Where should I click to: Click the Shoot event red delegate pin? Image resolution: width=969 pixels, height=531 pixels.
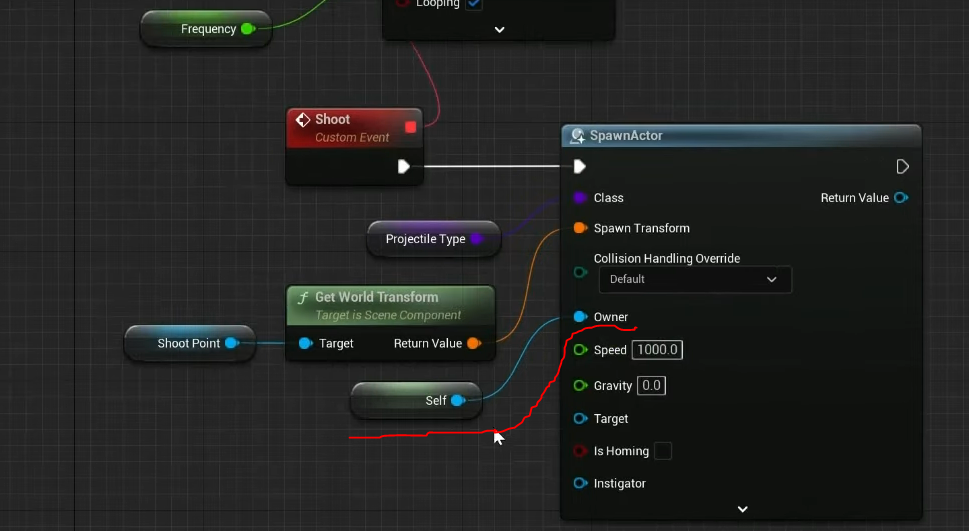tap(410, 126)
